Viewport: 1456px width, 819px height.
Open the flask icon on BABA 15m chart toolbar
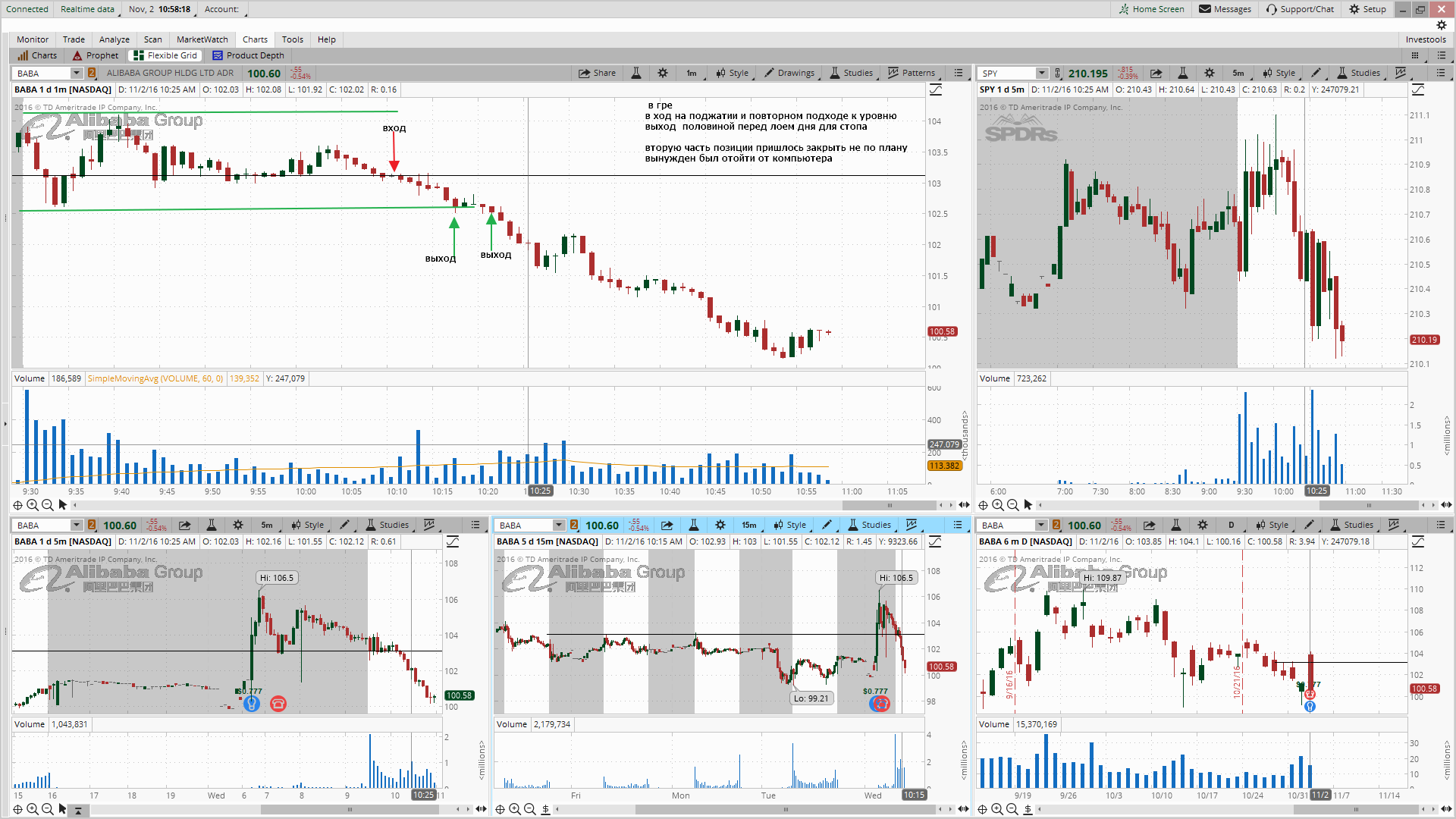pyautogui.click(x=693, y=525)
